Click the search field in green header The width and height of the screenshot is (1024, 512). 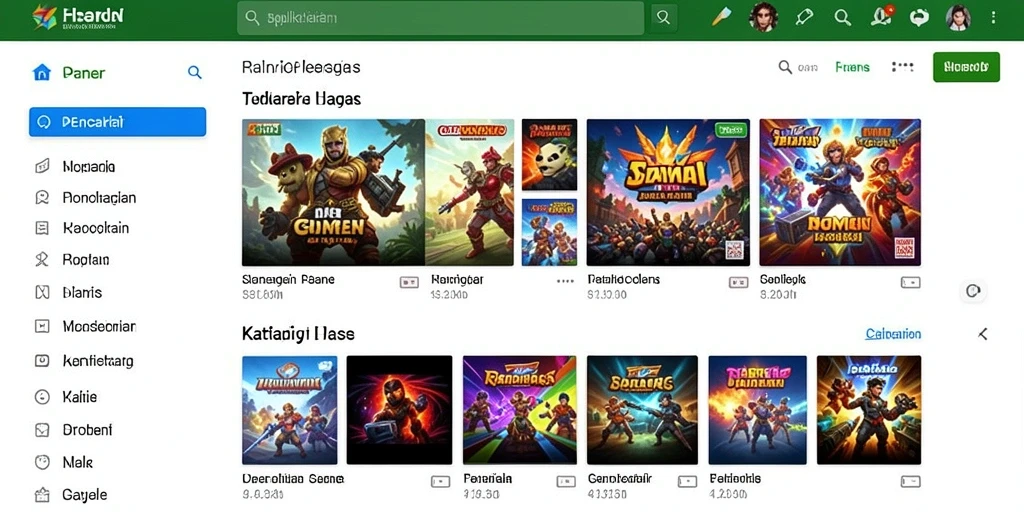(441, 18)
